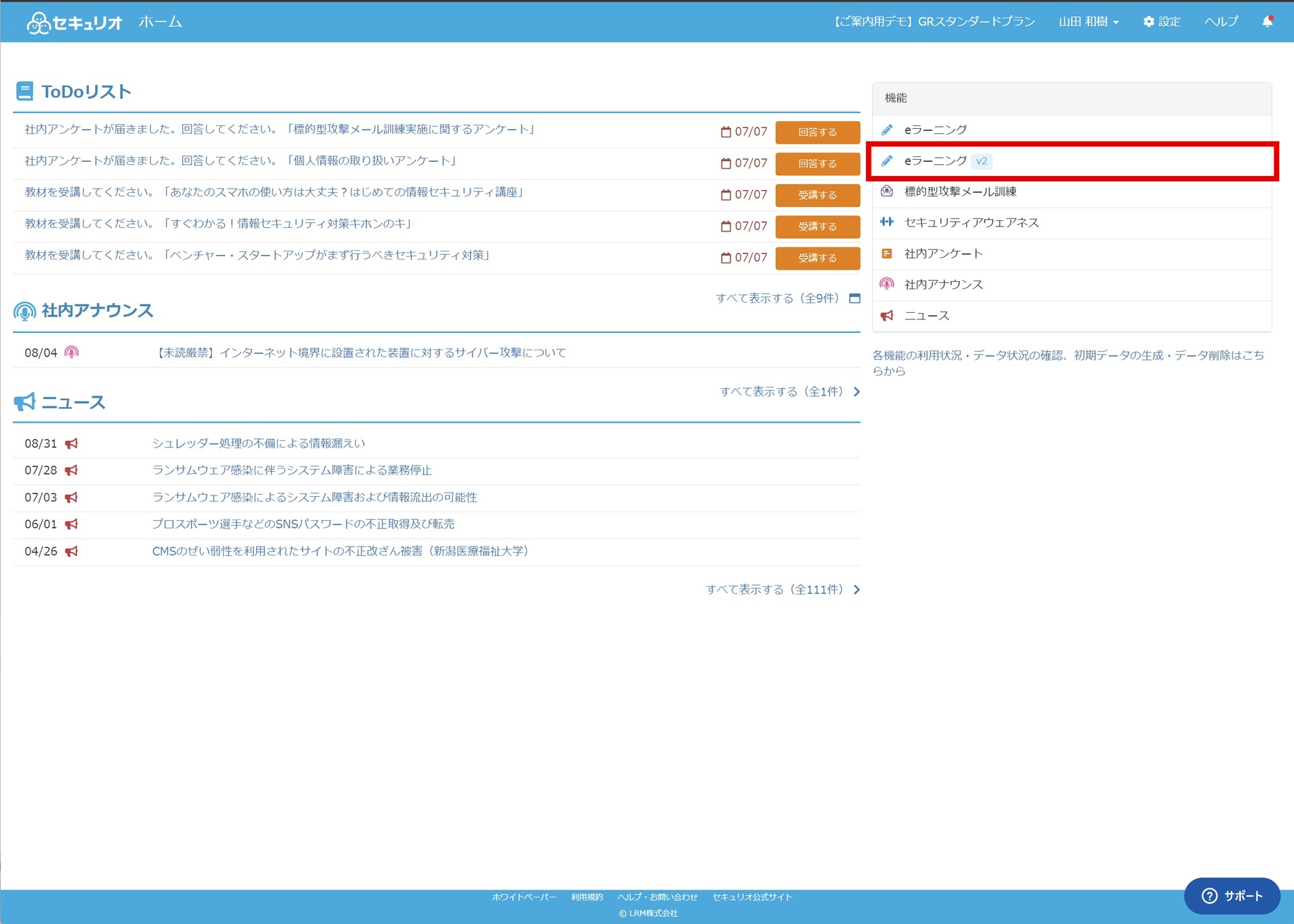The width and height of the screenshot is (1294, 924).
Task: Click the セキュリオ cloud logo
Action: (38, 22)
